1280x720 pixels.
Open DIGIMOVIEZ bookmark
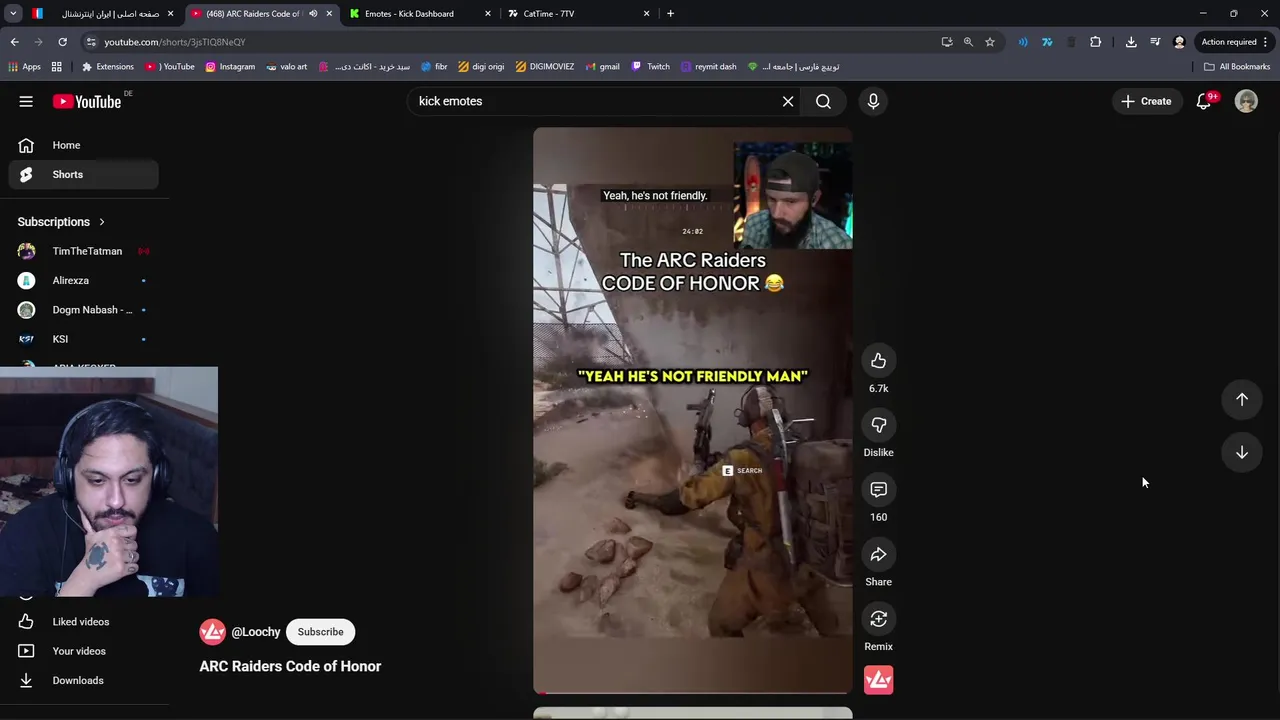545,67
